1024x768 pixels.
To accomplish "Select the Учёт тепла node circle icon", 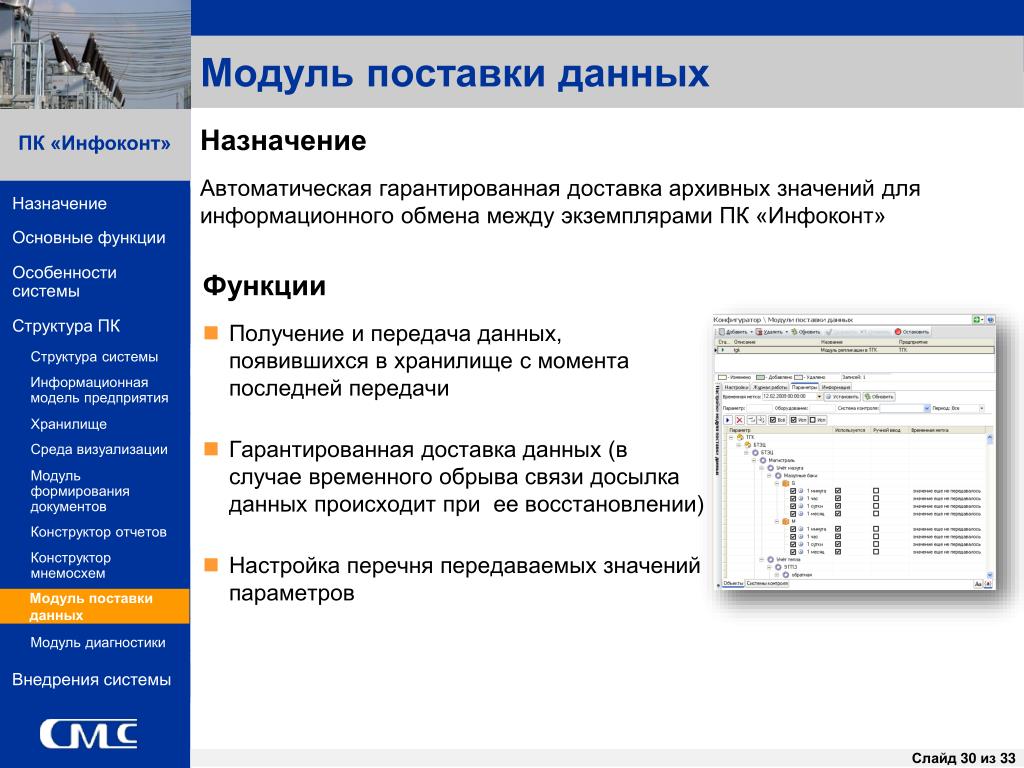I will [771, 560].
